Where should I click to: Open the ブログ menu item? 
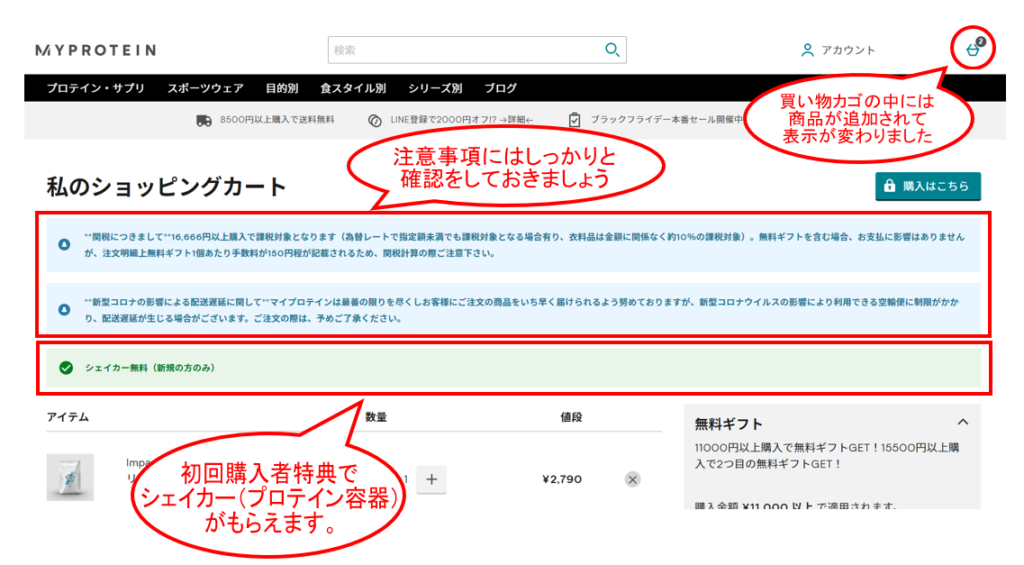(500, 88)
